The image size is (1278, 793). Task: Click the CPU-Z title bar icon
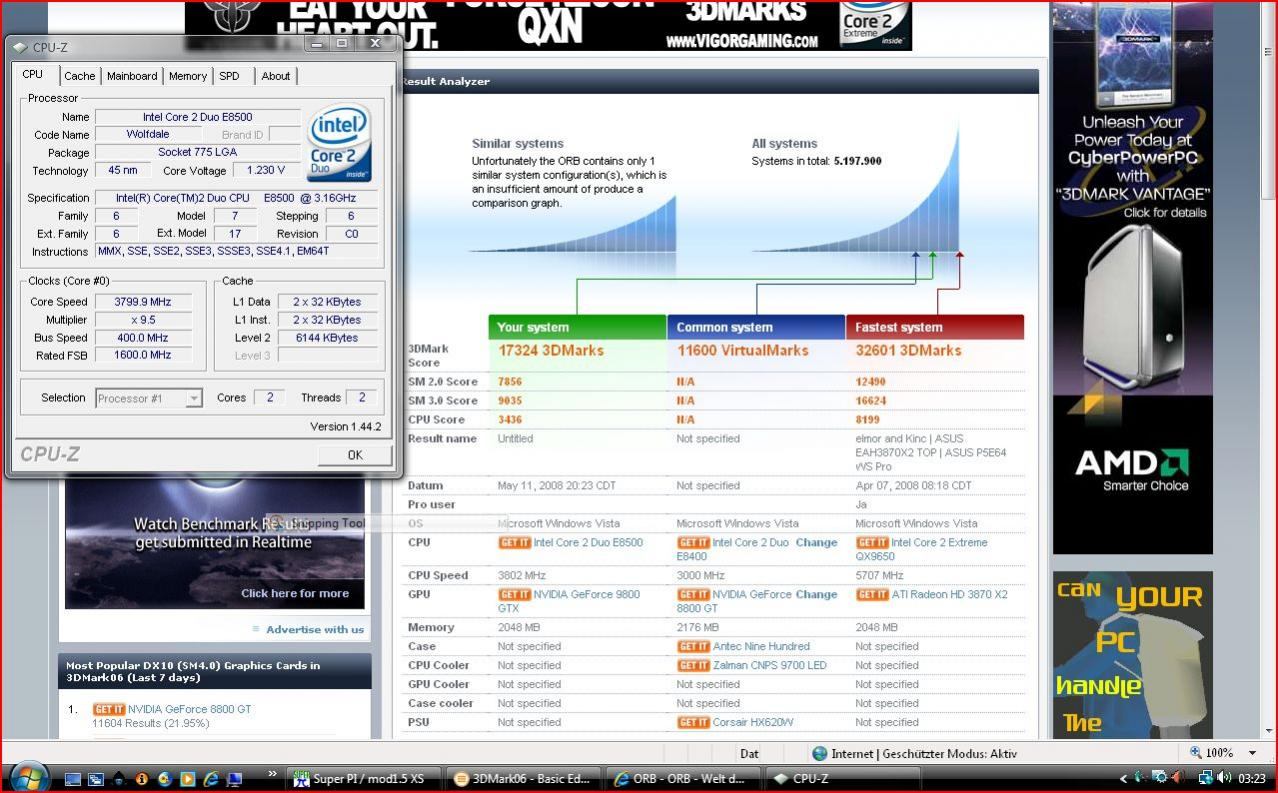[x=20, y=47]
